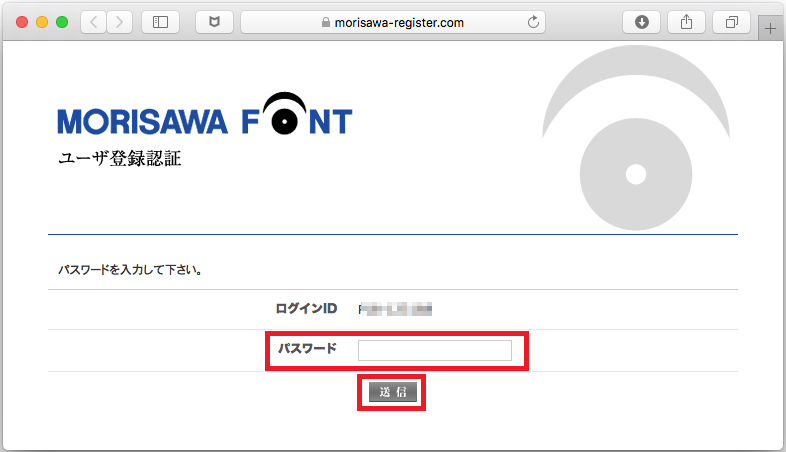Reload the morisawa-register.com page
This screenshot has height=452, width=786.
pyautogui.click(x=533, y=22)
